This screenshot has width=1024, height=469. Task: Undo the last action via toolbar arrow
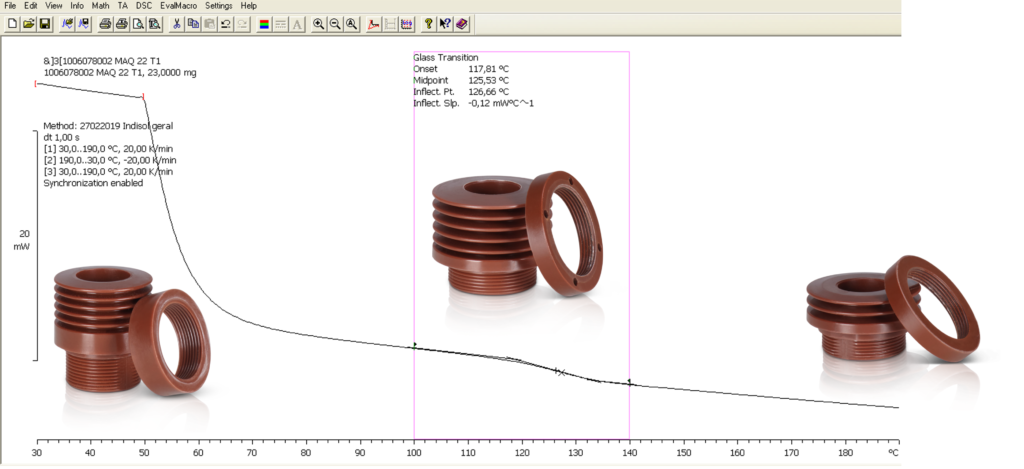225,23
